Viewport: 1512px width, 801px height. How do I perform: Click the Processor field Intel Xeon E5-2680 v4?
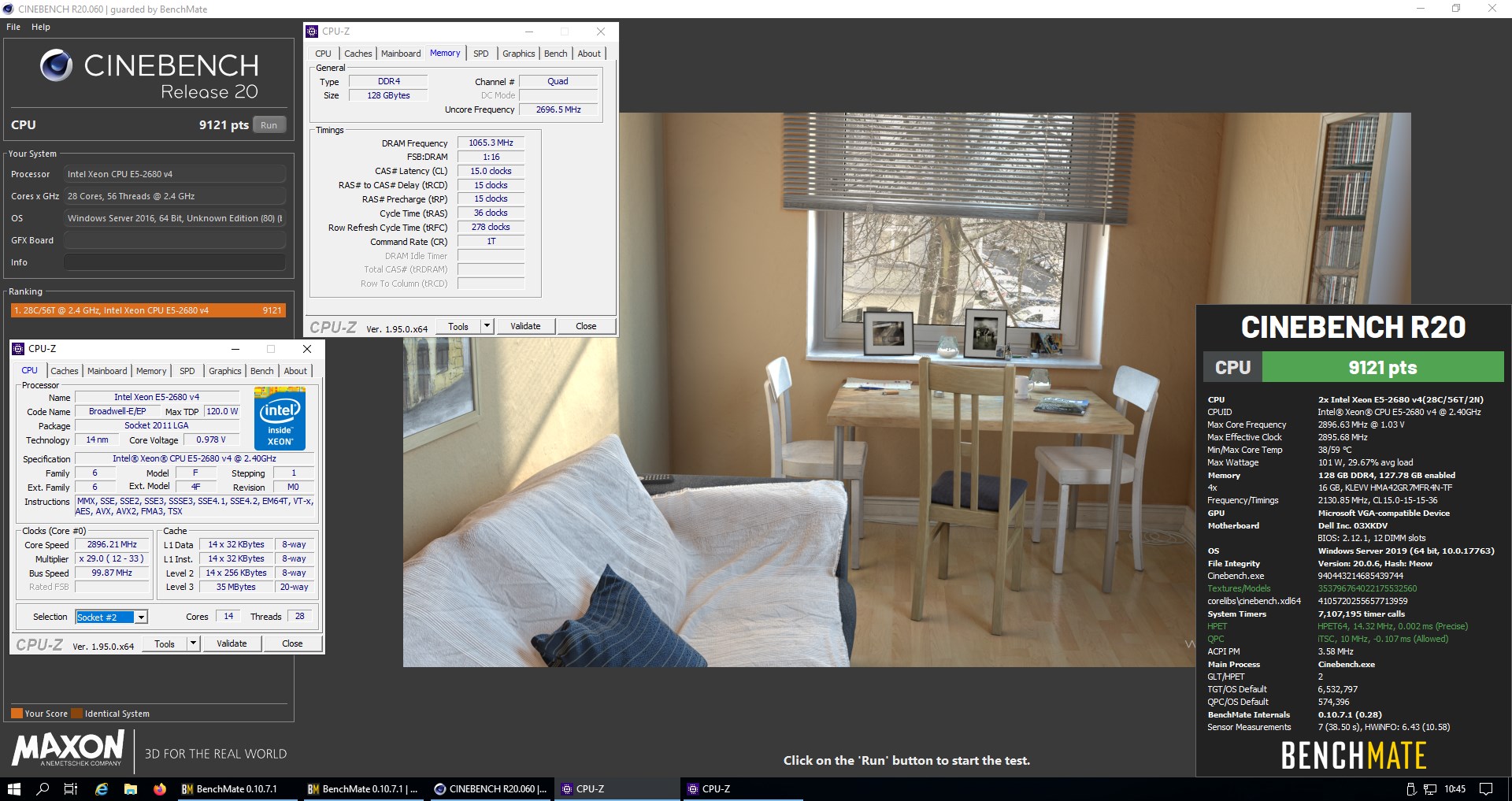click(x=175, y=174)
